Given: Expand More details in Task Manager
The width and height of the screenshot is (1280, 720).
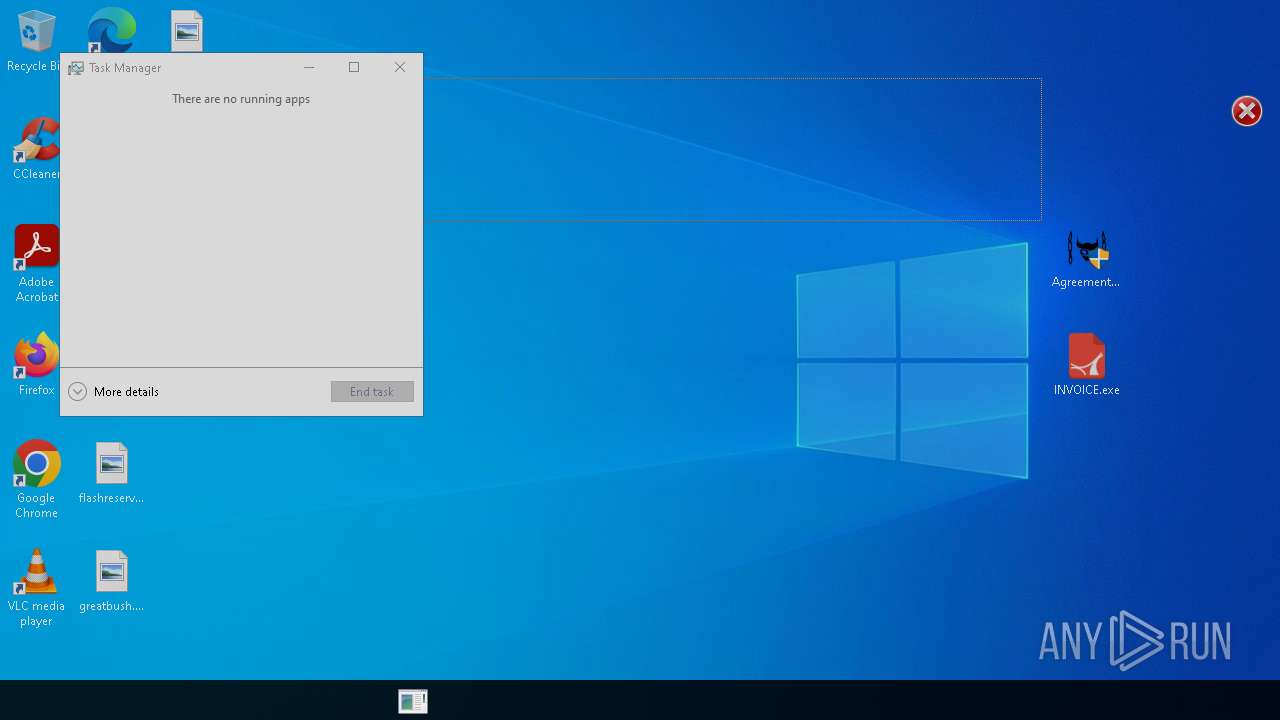Looking at the screenshot, I should [x=114, y=392].
